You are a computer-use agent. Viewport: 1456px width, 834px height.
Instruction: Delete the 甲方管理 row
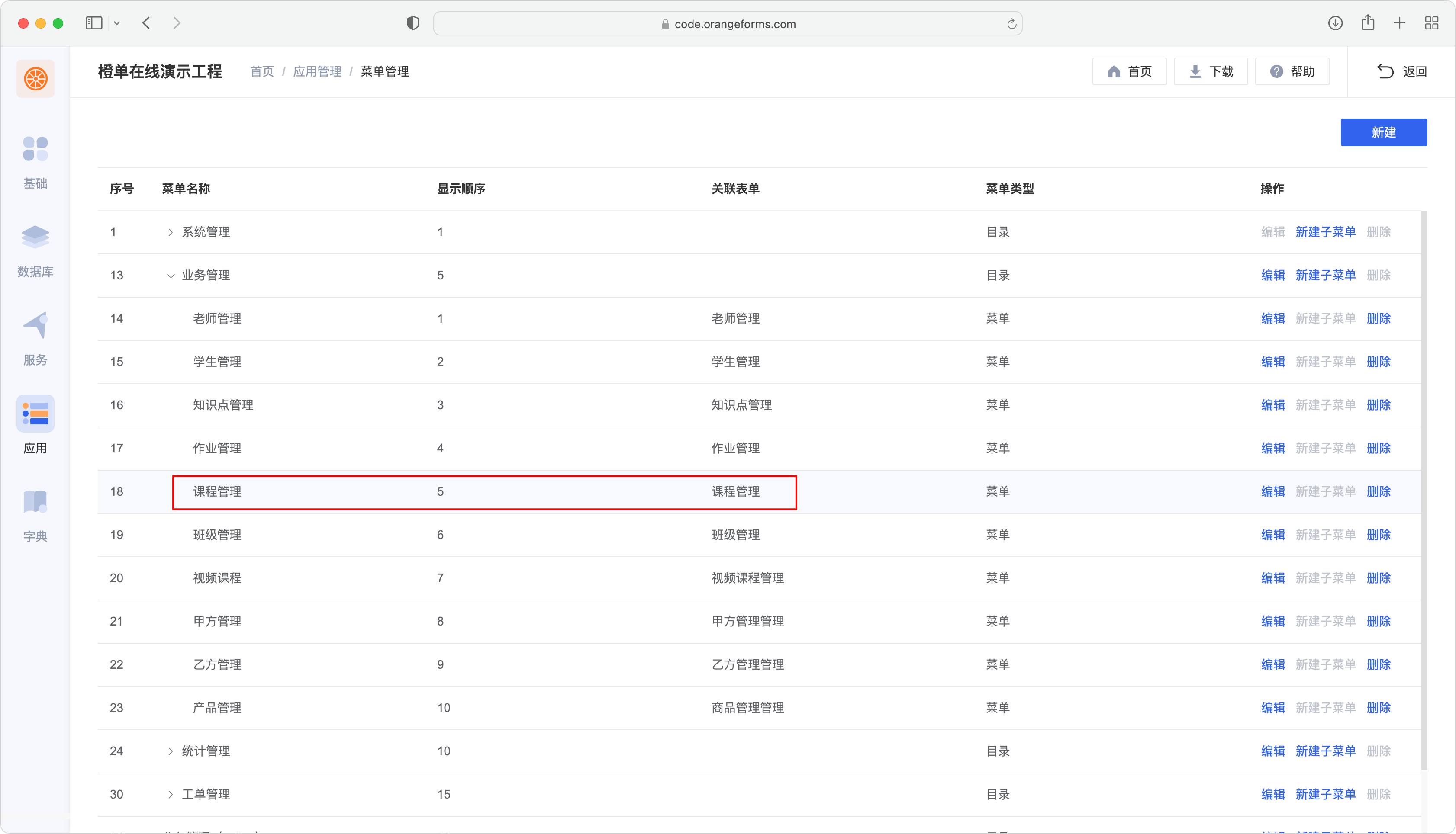1379,621
